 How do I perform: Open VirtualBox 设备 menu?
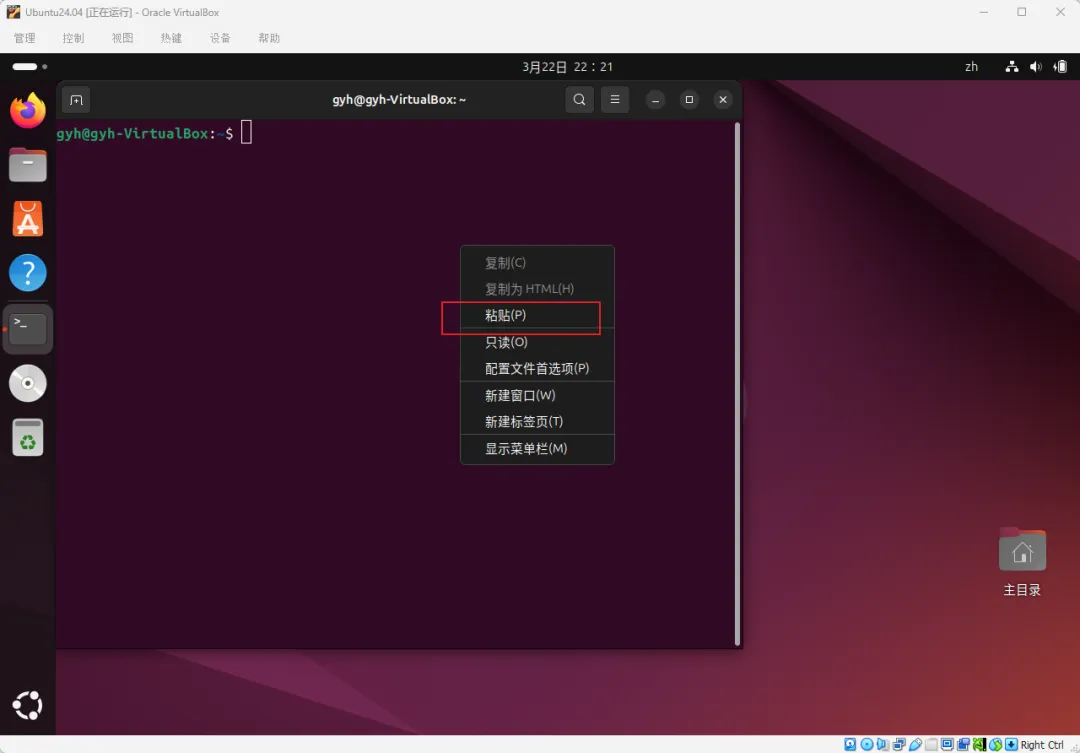220,38
